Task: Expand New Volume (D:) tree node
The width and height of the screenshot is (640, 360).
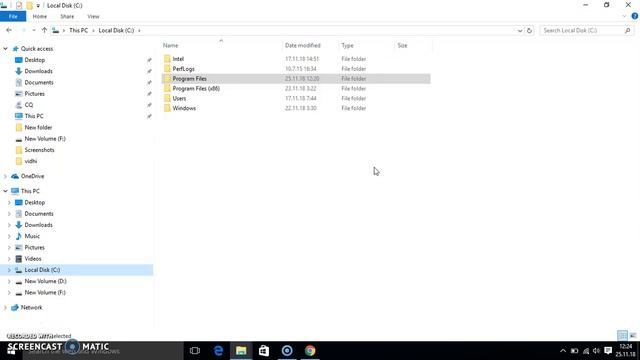Action: 9,281
